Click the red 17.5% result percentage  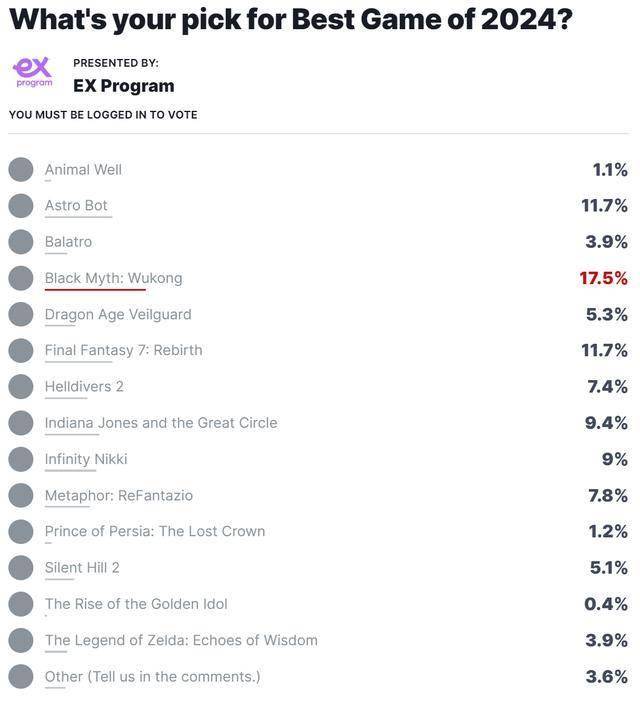[603, 278]
